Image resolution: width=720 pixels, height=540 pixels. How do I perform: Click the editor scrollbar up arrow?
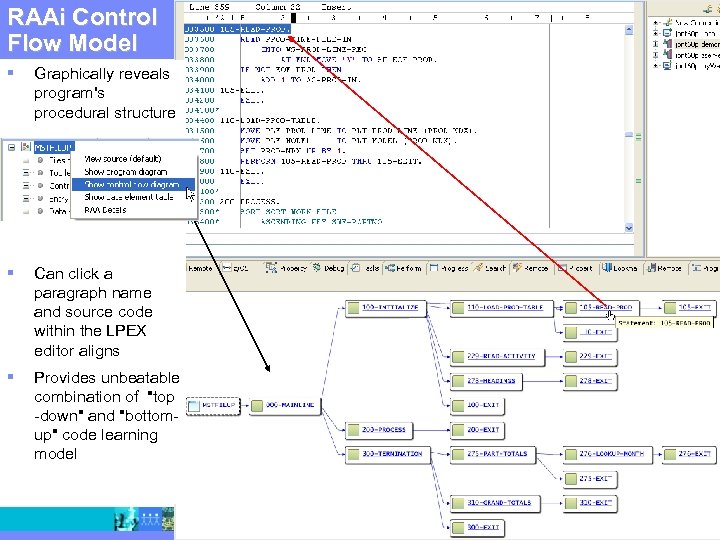point(629,30)
